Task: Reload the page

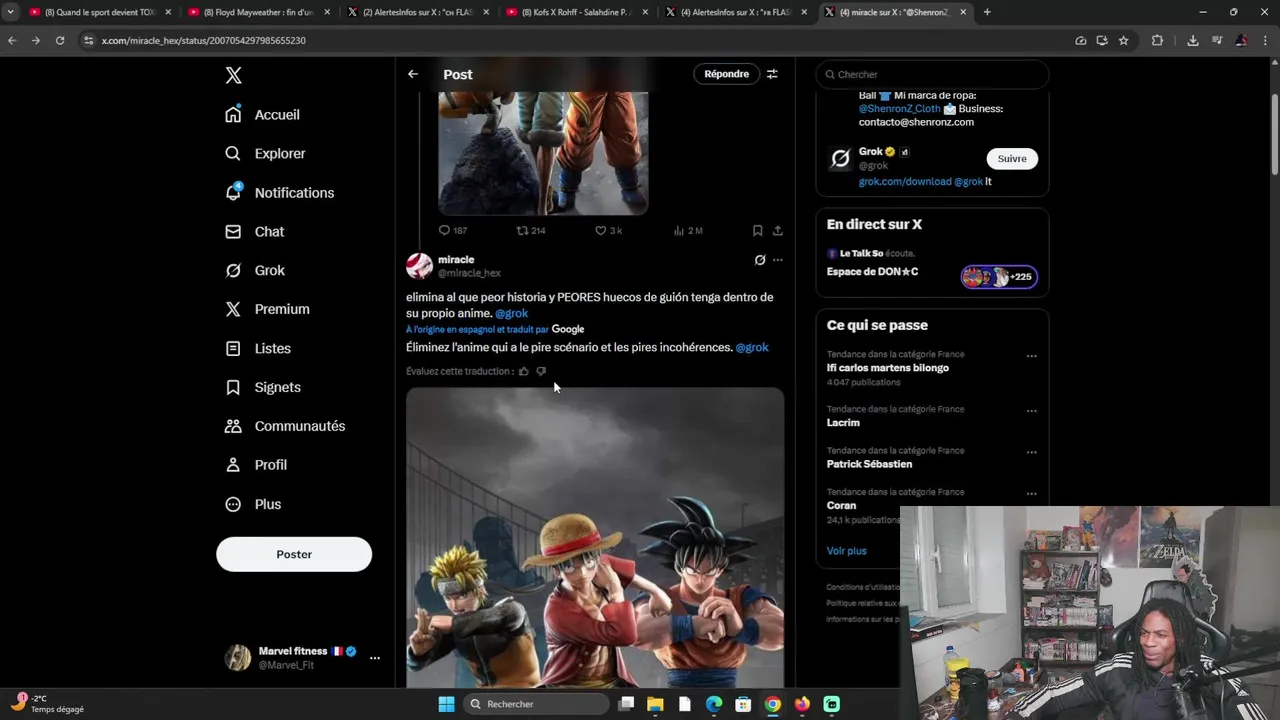Action: pos(60,40)
